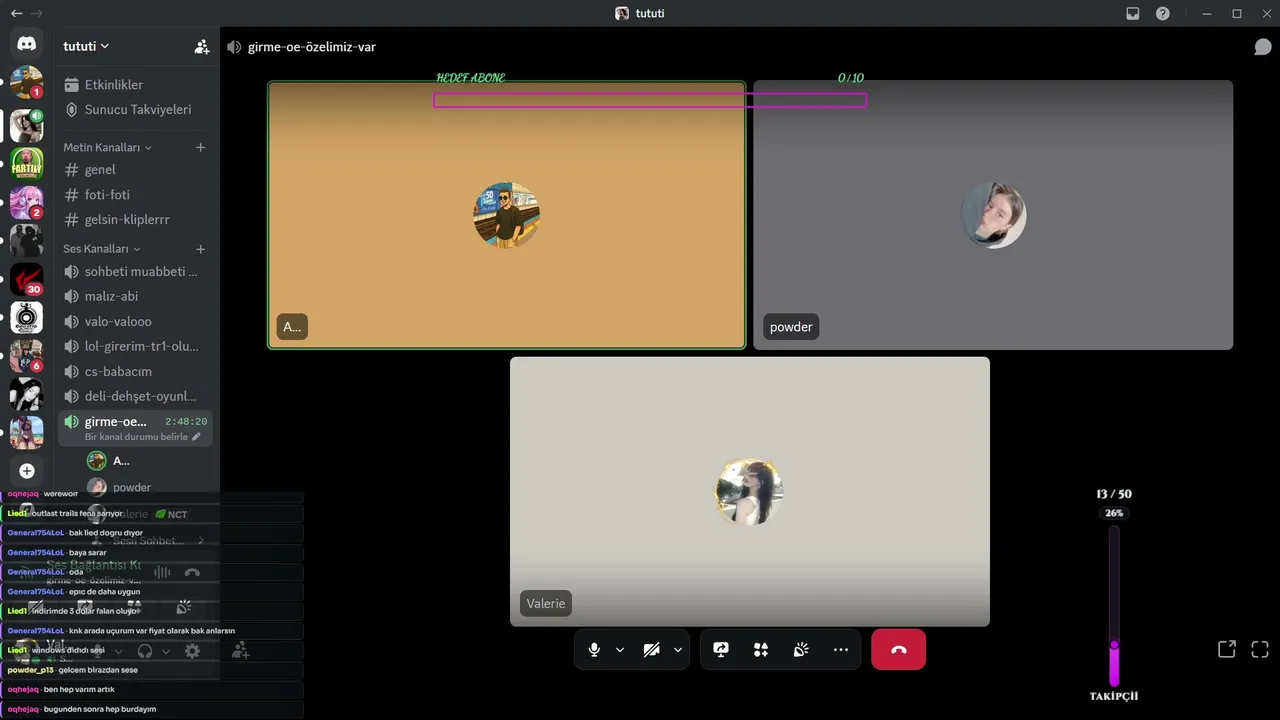Open Discord help from the title bar
The width and height of the screenshot is (1280, 720).
coord(1163,14)
